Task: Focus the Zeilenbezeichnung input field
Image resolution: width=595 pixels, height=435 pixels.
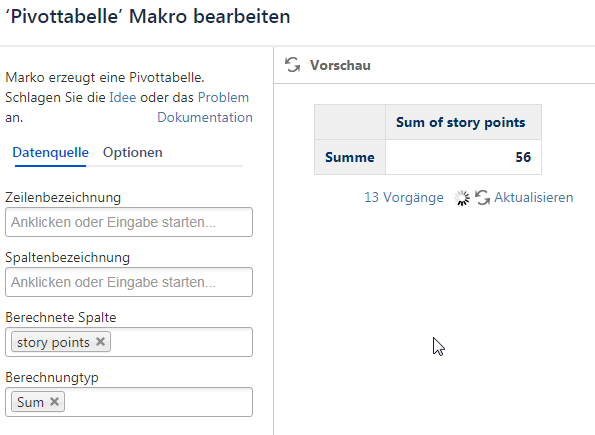Action: 129,222
